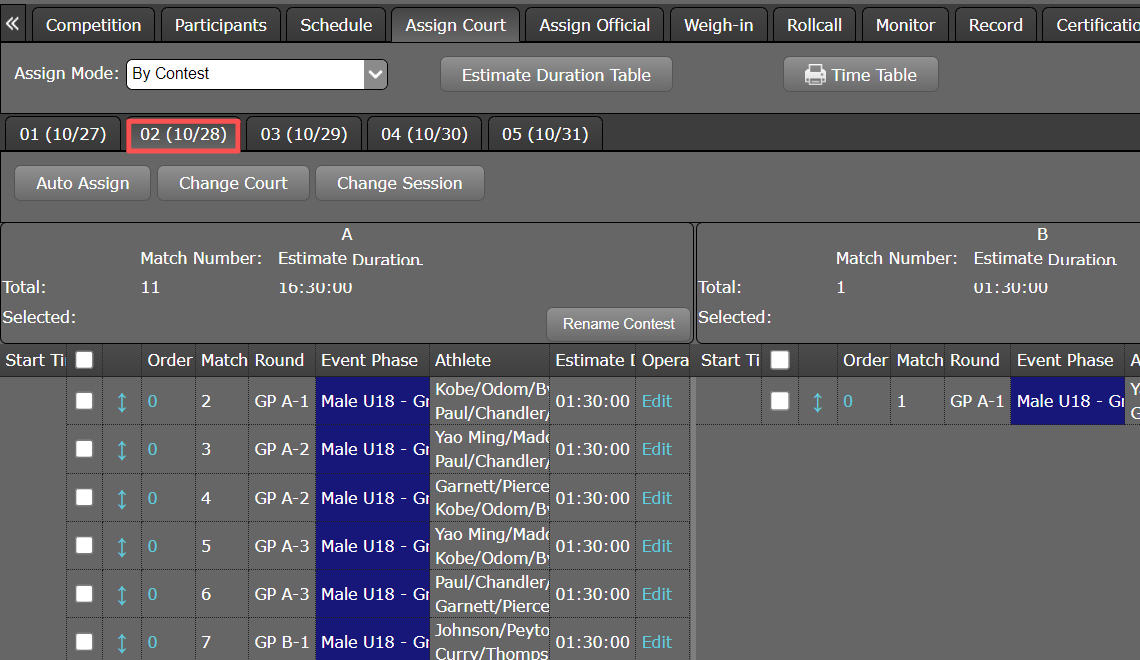Viewport: 1140px width, 660px height.
Task: Click reorder arrow icon for match 2
Action: click(x=122, y=401)
